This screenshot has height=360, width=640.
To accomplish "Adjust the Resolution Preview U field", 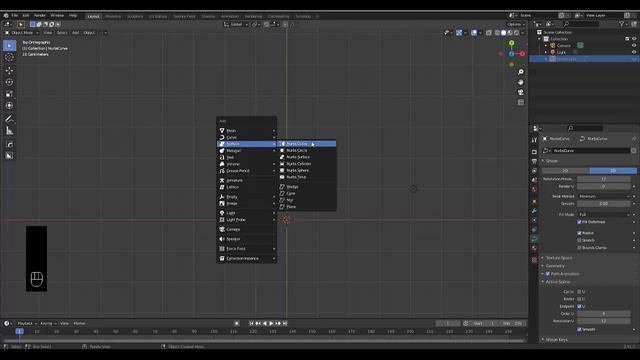I will [x=604, y=179].
